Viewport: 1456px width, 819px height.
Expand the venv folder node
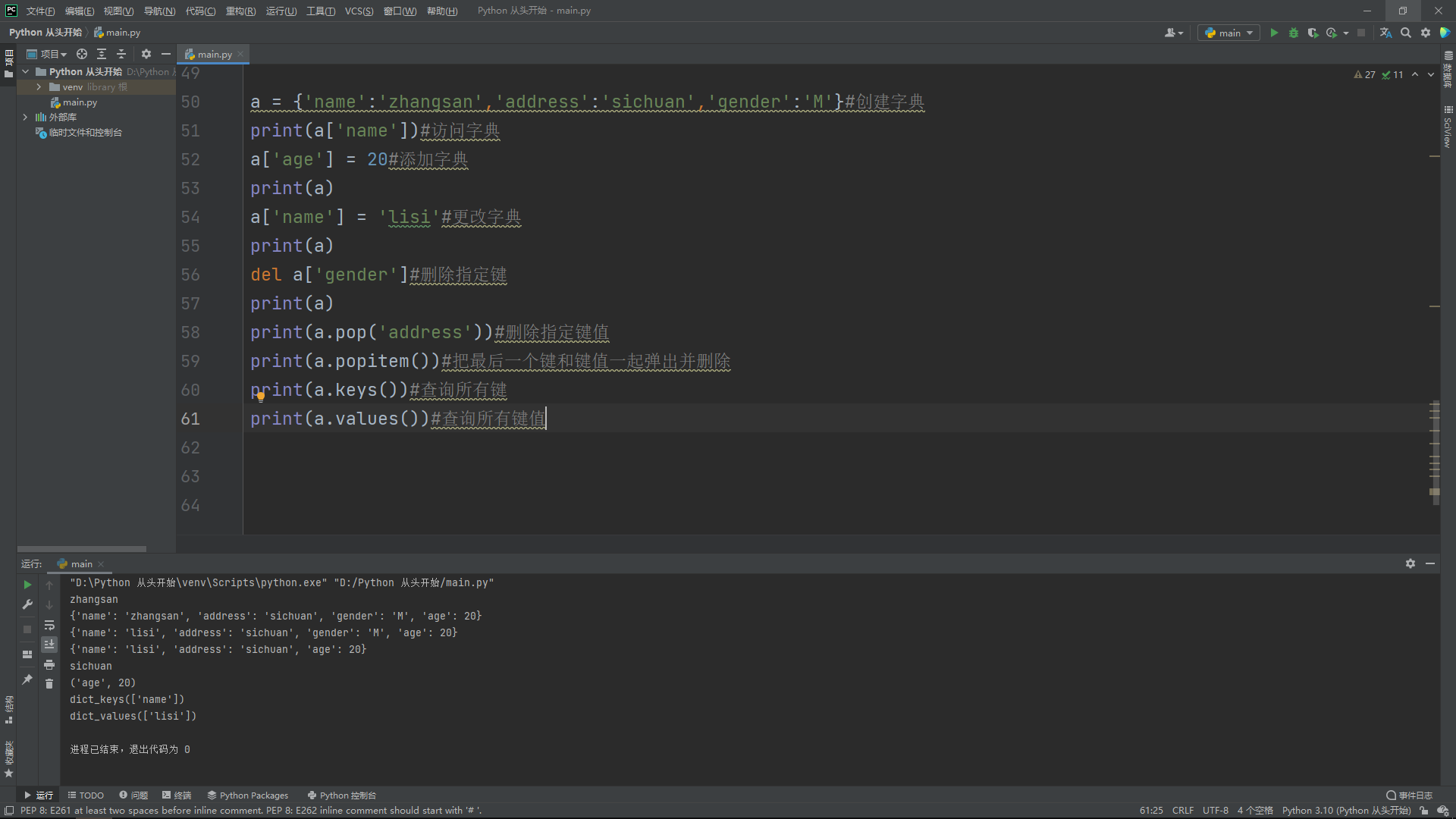pyautogui.click(x=39, y=87)
